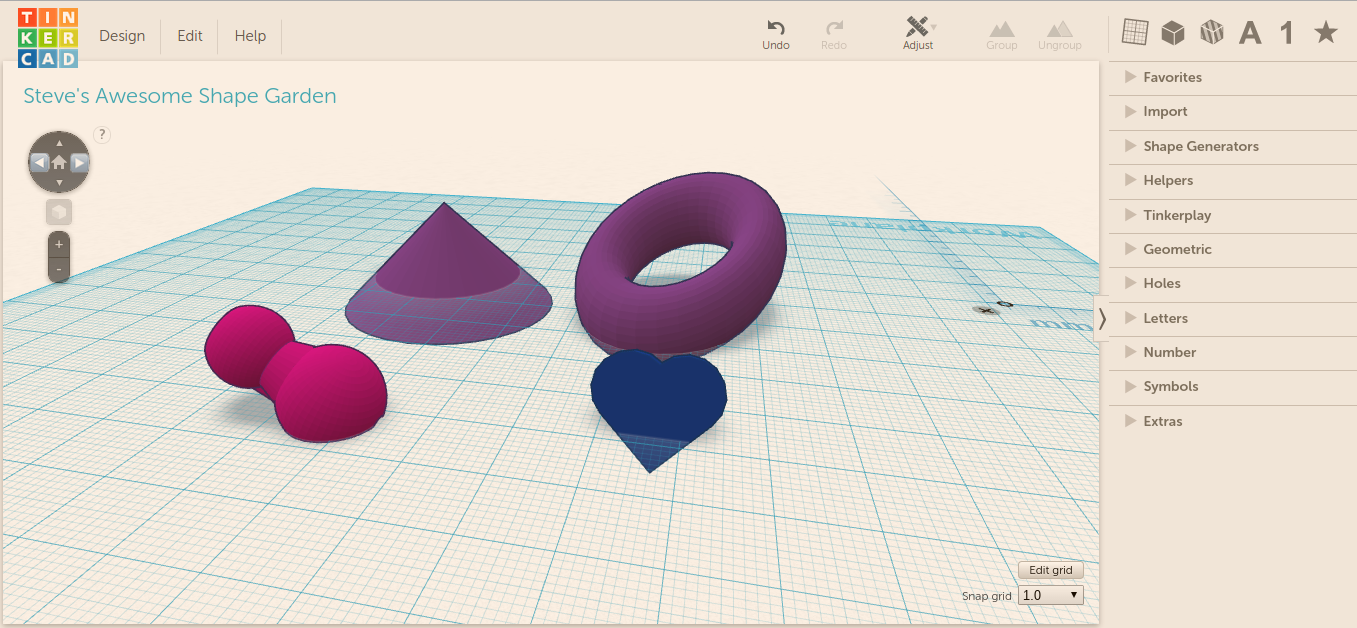Rotate view left with arrow
Image resolution: width=1357 pixels, height=628 pixels.
coord(38,162)
